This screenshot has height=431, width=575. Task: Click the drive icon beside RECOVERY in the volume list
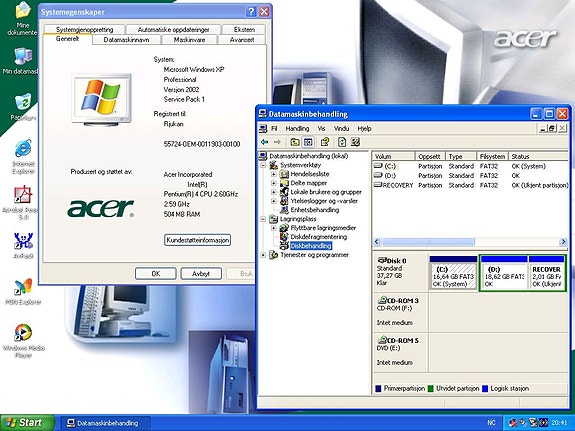378,185
